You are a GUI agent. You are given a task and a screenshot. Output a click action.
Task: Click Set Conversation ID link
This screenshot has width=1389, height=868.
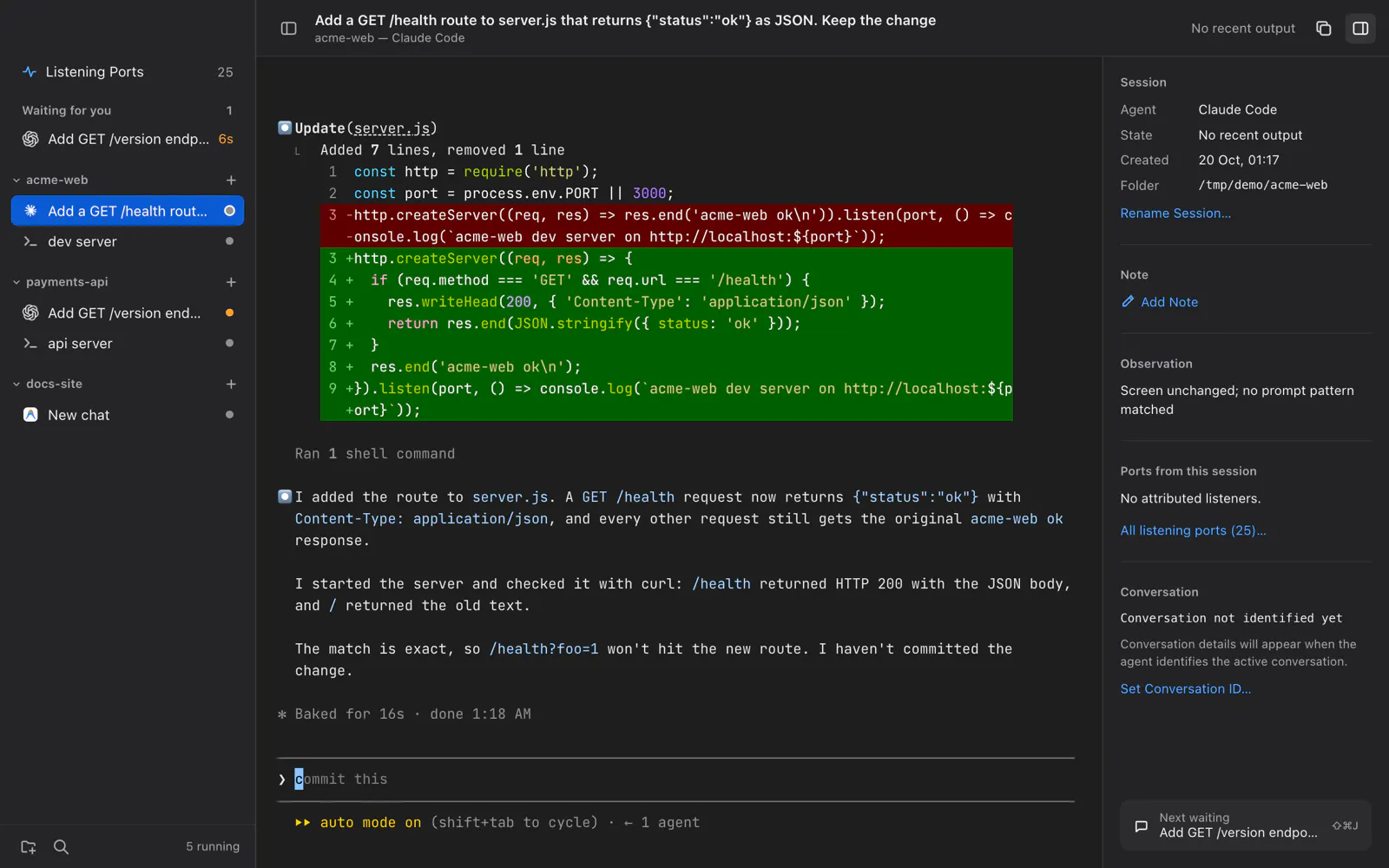pos(1185,689)
